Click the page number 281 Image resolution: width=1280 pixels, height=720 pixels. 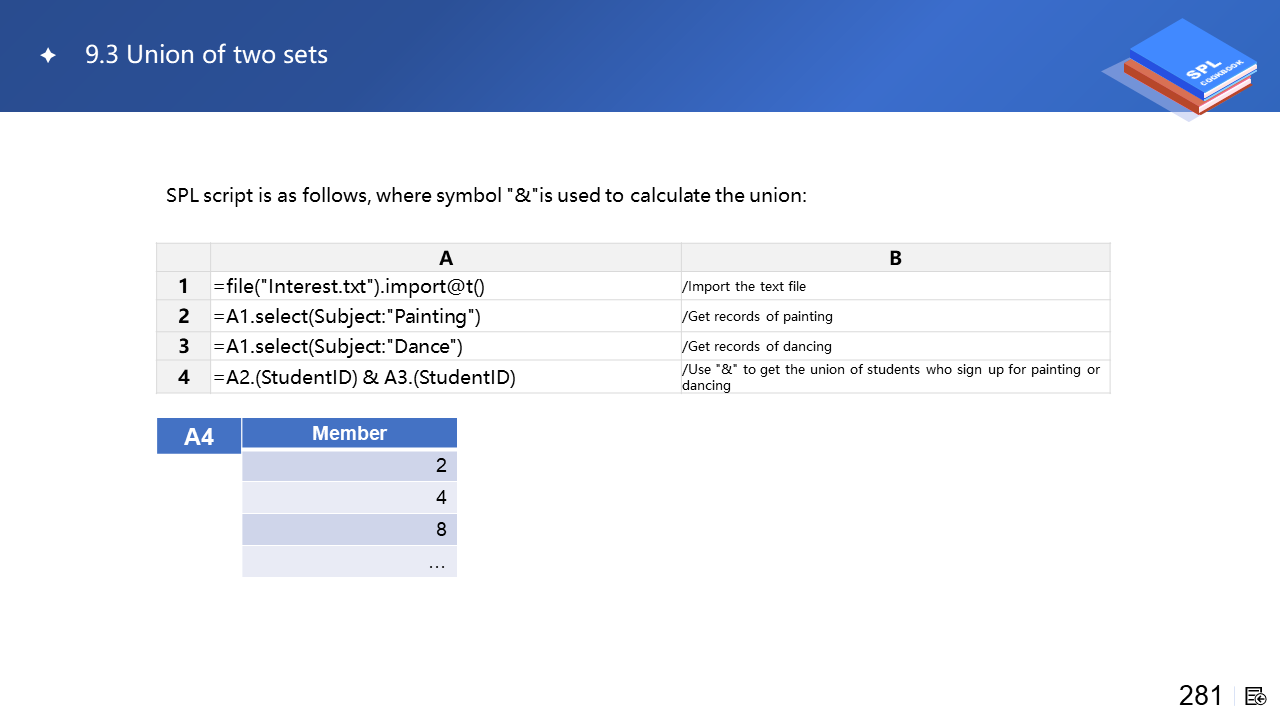[x=1200, y=696]
